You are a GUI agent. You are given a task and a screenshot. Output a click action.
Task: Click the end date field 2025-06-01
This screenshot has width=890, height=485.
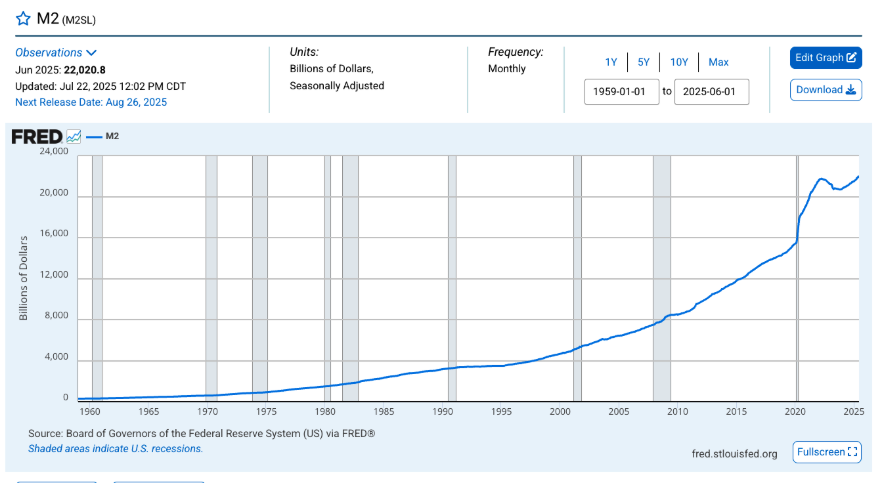pyautogui.click(x=711, y=91)
